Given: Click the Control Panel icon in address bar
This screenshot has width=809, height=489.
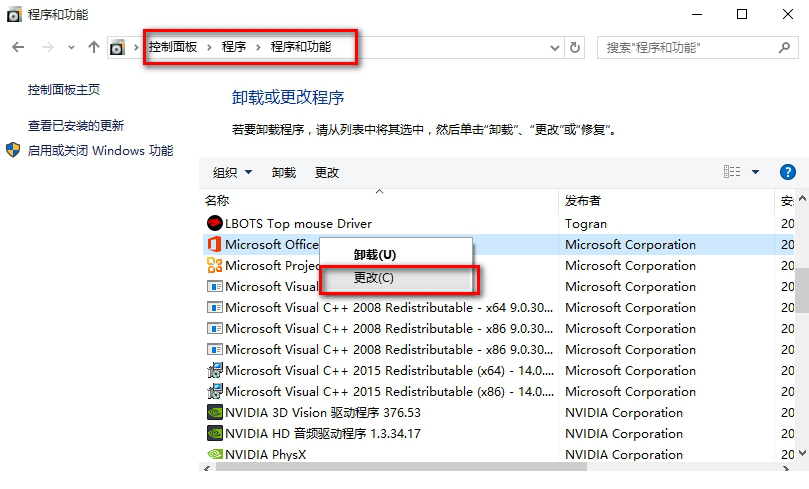Looking at the screenshot, I should coord(118,47).
